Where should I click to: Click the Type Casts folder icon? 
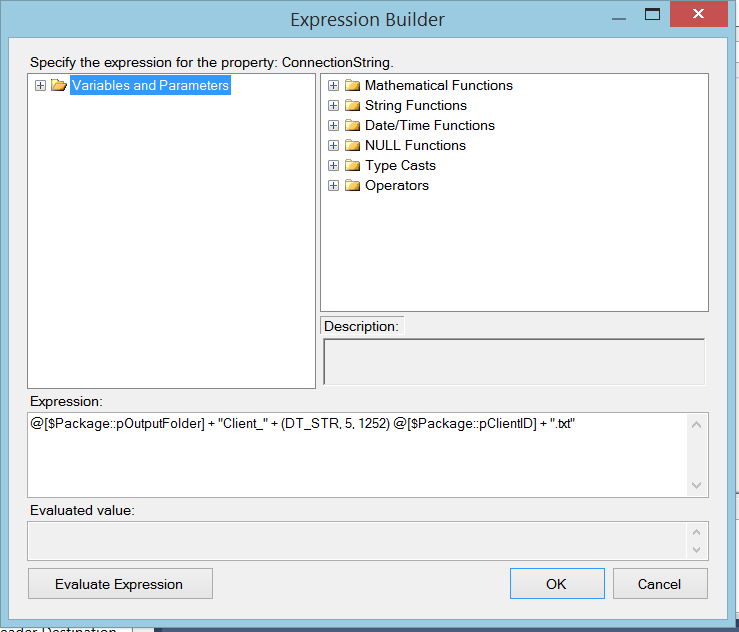pyautogui.click(x=352, y=165)
